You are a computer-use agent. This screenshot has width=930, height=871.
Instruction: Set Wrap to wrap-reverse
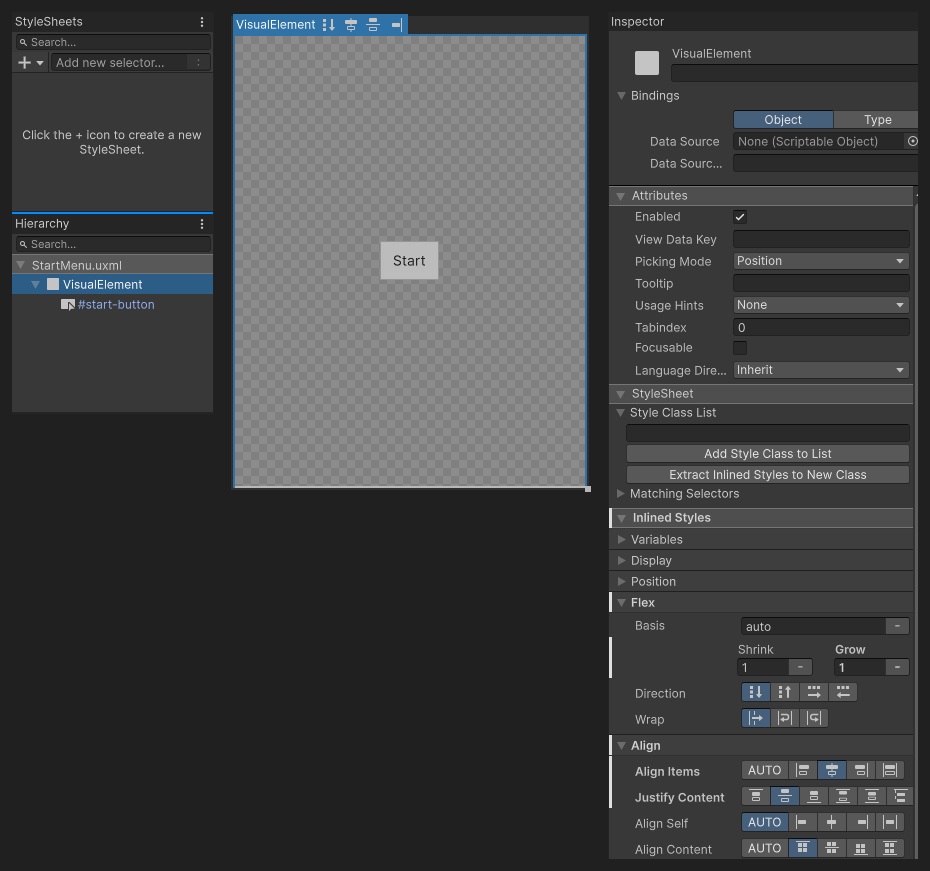(814, 718)
